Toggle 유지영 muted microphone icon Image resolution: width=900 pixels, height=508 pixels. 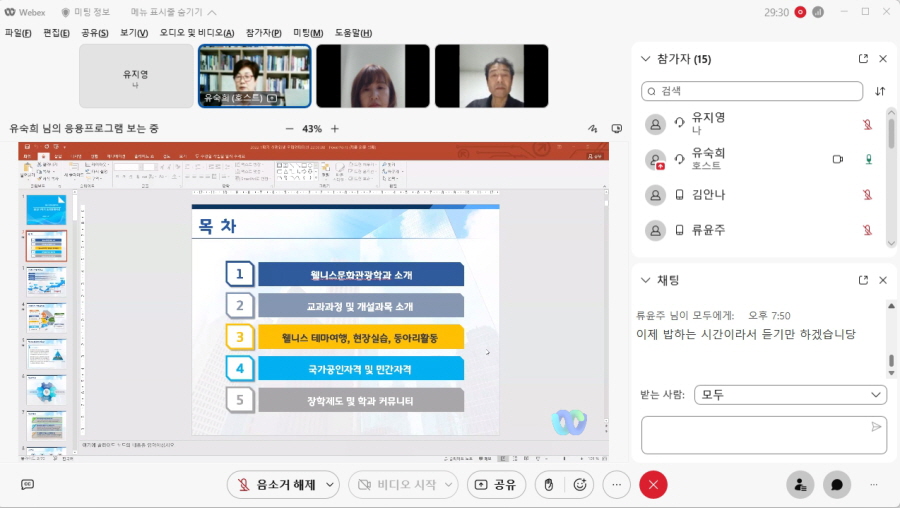click(x=867, y=124)
